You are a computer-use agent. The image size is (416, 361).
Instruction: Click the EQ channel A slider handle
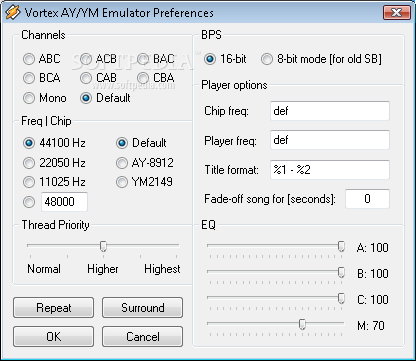click(x=341, y=246)
